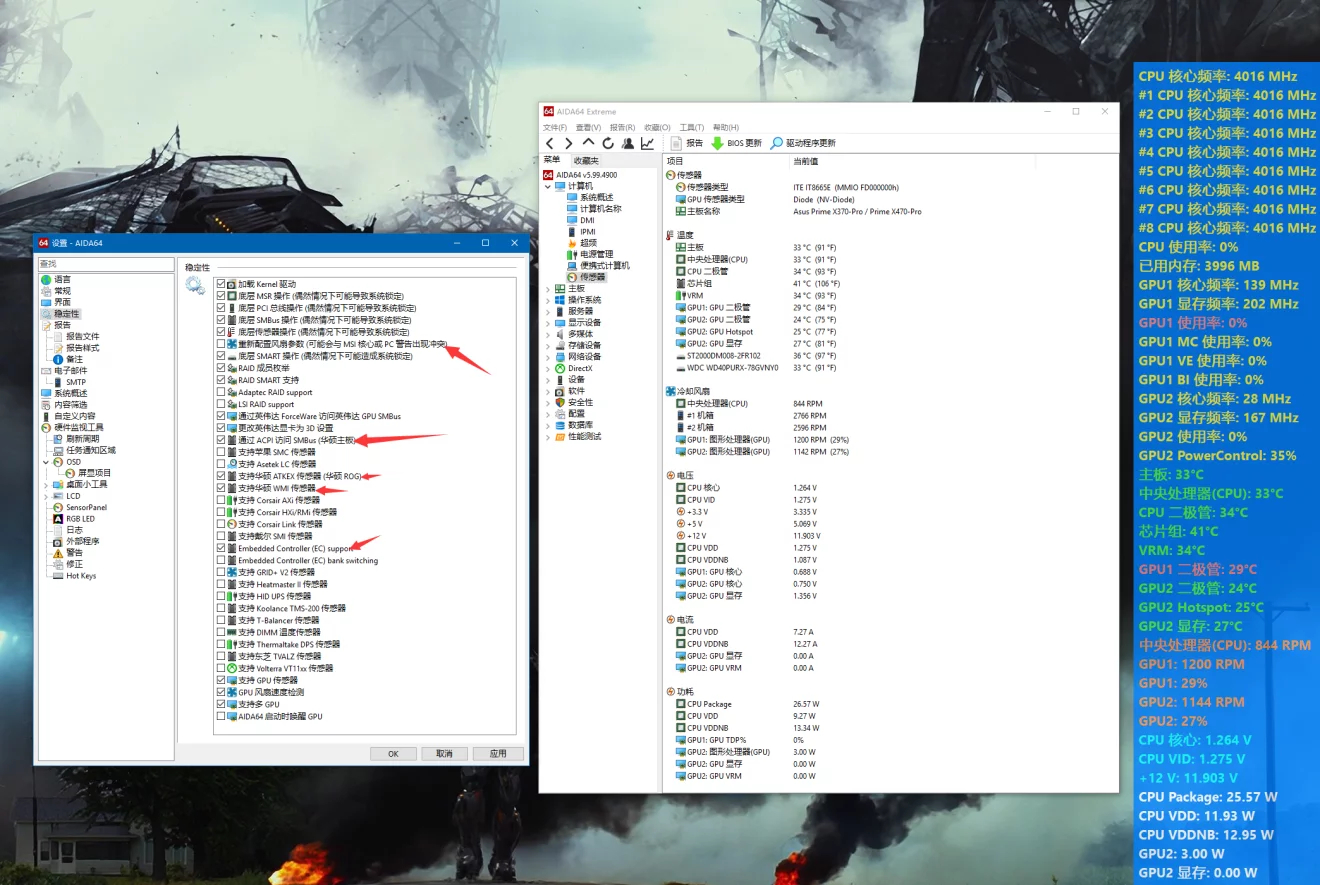The image size is (1320, 885).
Task: Collapse the 计算机 tree node
Action: [548, 186]
